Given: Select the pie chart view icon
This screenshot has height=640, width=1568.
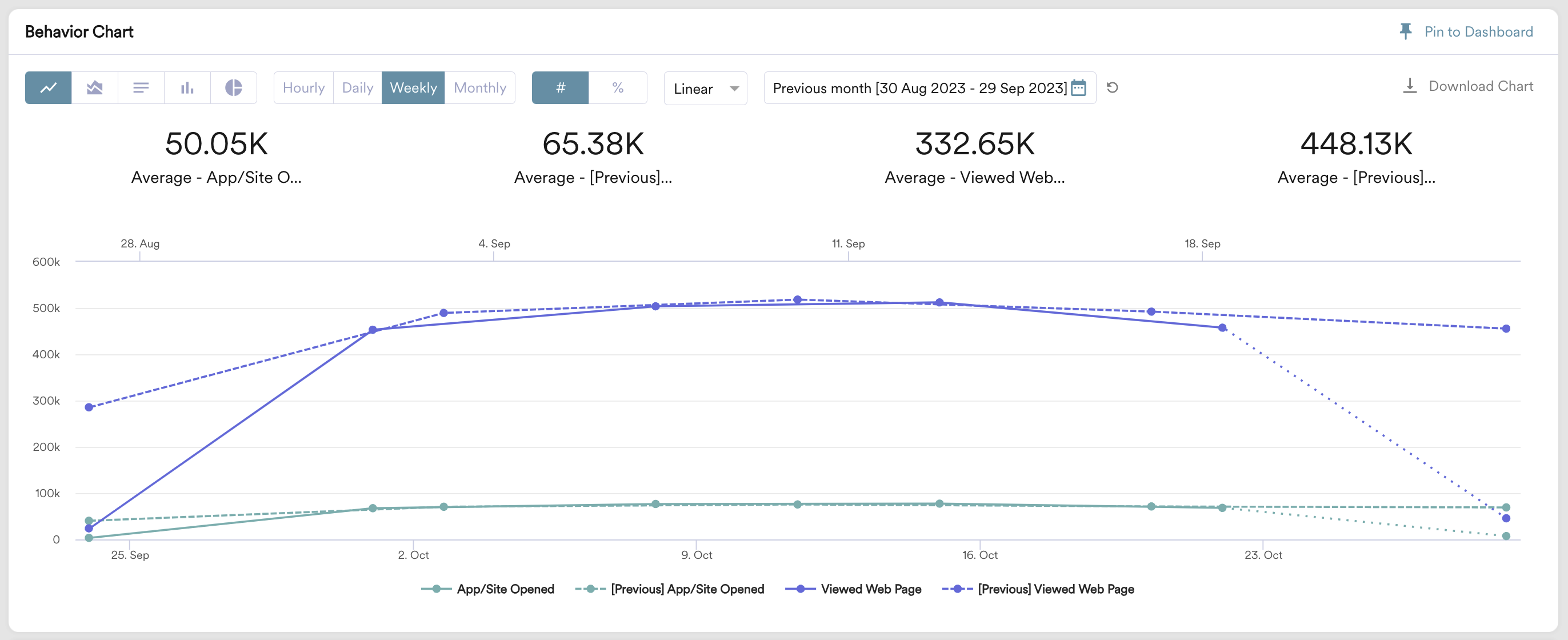Looking at the screenshot, I should point(233,87).
